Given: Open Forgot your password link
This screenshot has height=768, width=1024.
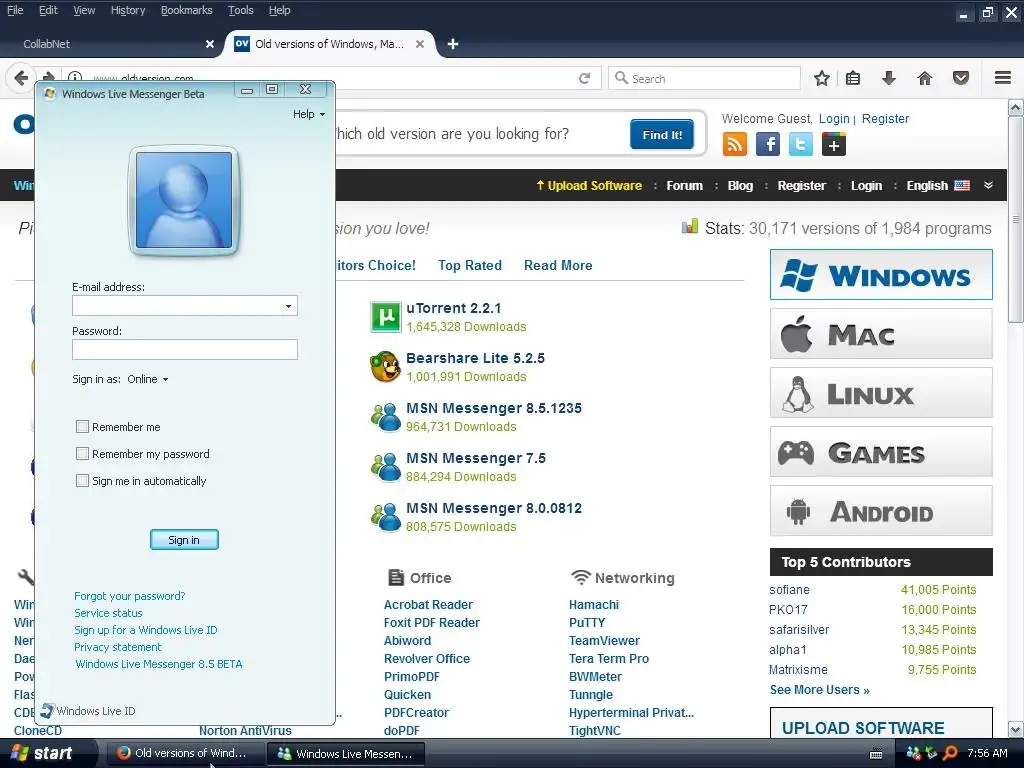Looking at the screenshot, I should 129,596.
